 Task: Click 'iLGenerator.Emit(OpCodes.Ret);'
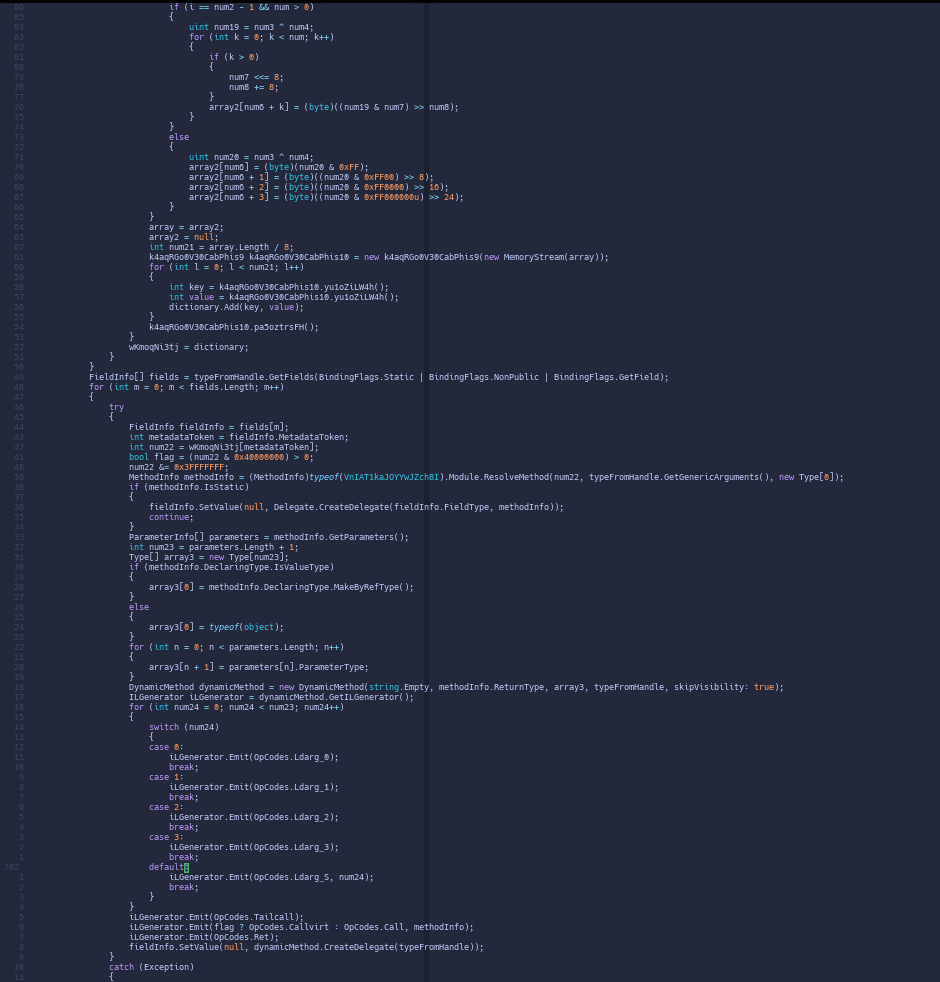coord(204,939)
